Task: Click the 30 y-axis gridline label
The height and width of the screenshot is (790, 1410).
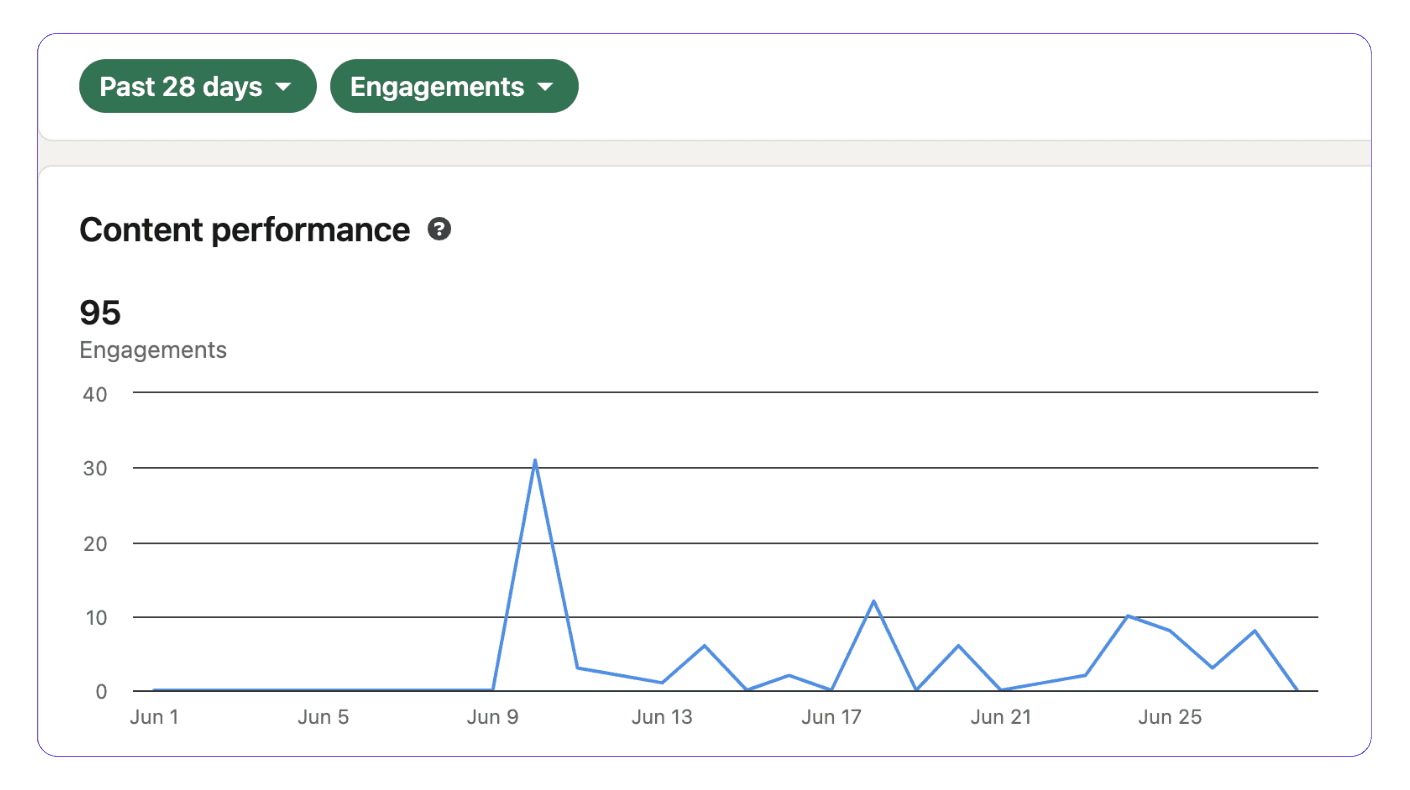Action: 94,468
